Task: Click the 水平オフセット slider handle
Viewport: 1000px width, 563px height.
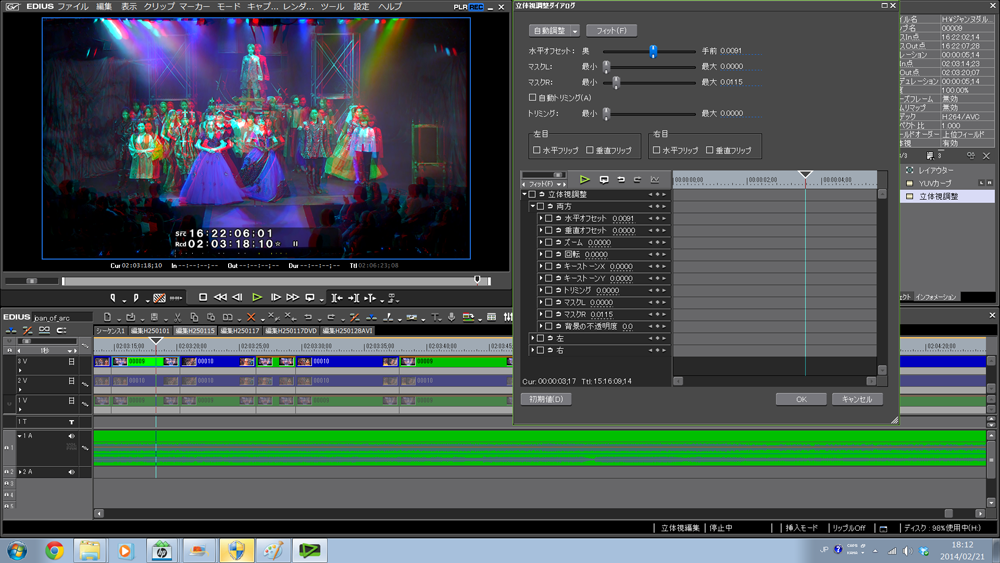Action: (653, 51)
